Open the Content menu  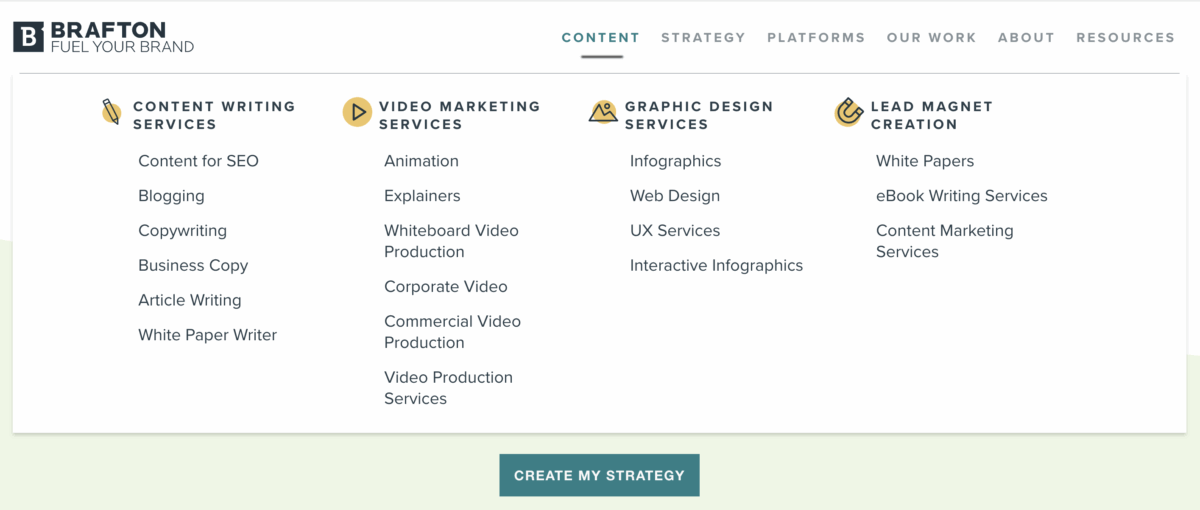pos(601,37)
